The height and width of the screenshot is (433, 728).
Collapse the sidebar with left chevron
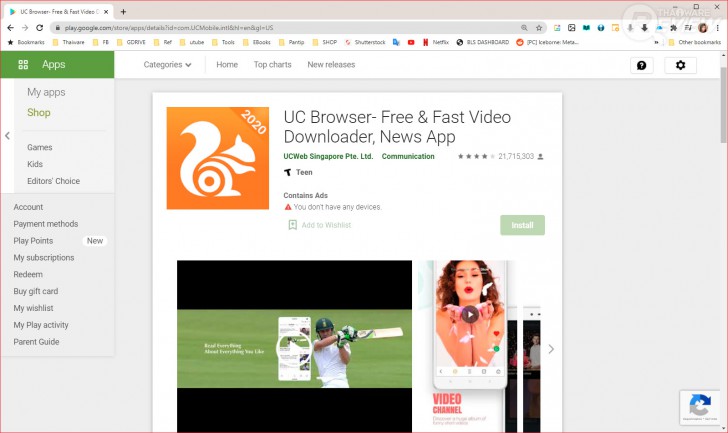click(7, 136)
